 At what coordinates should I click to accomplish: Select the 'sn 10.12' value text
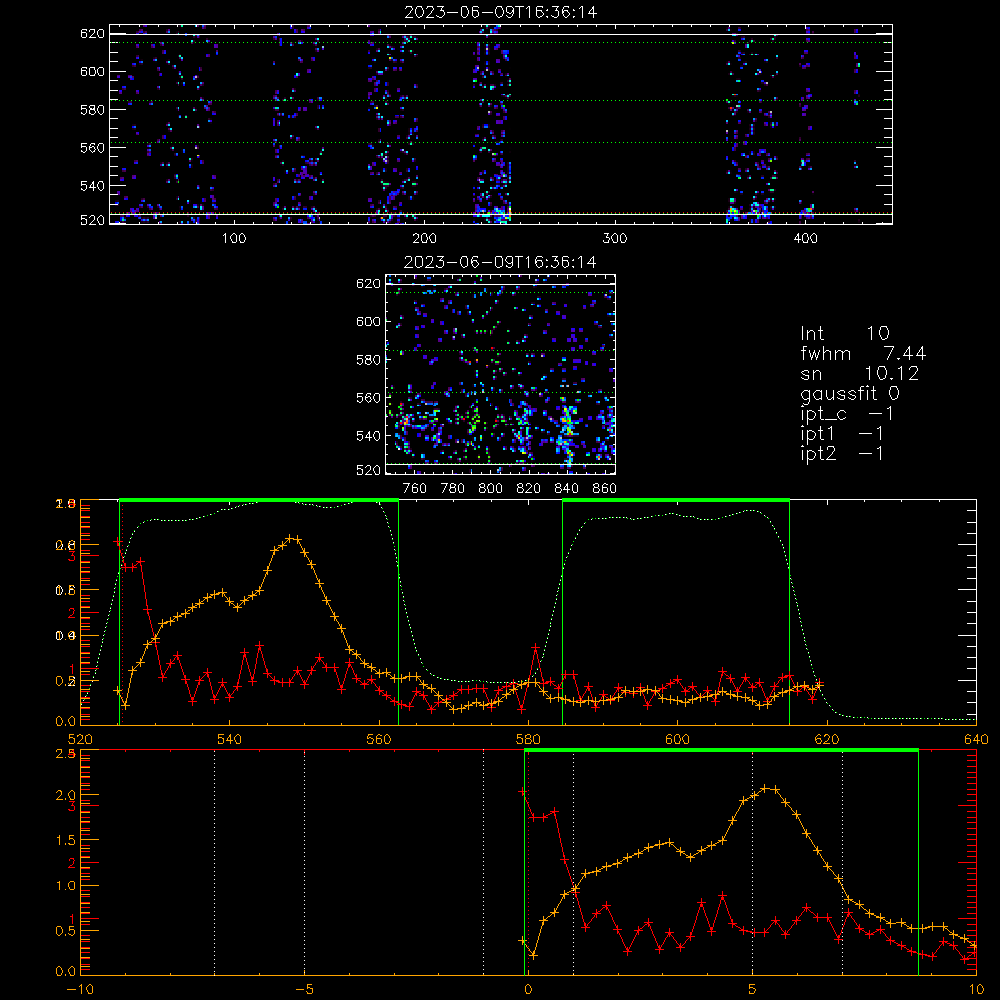tap(860, 373)
